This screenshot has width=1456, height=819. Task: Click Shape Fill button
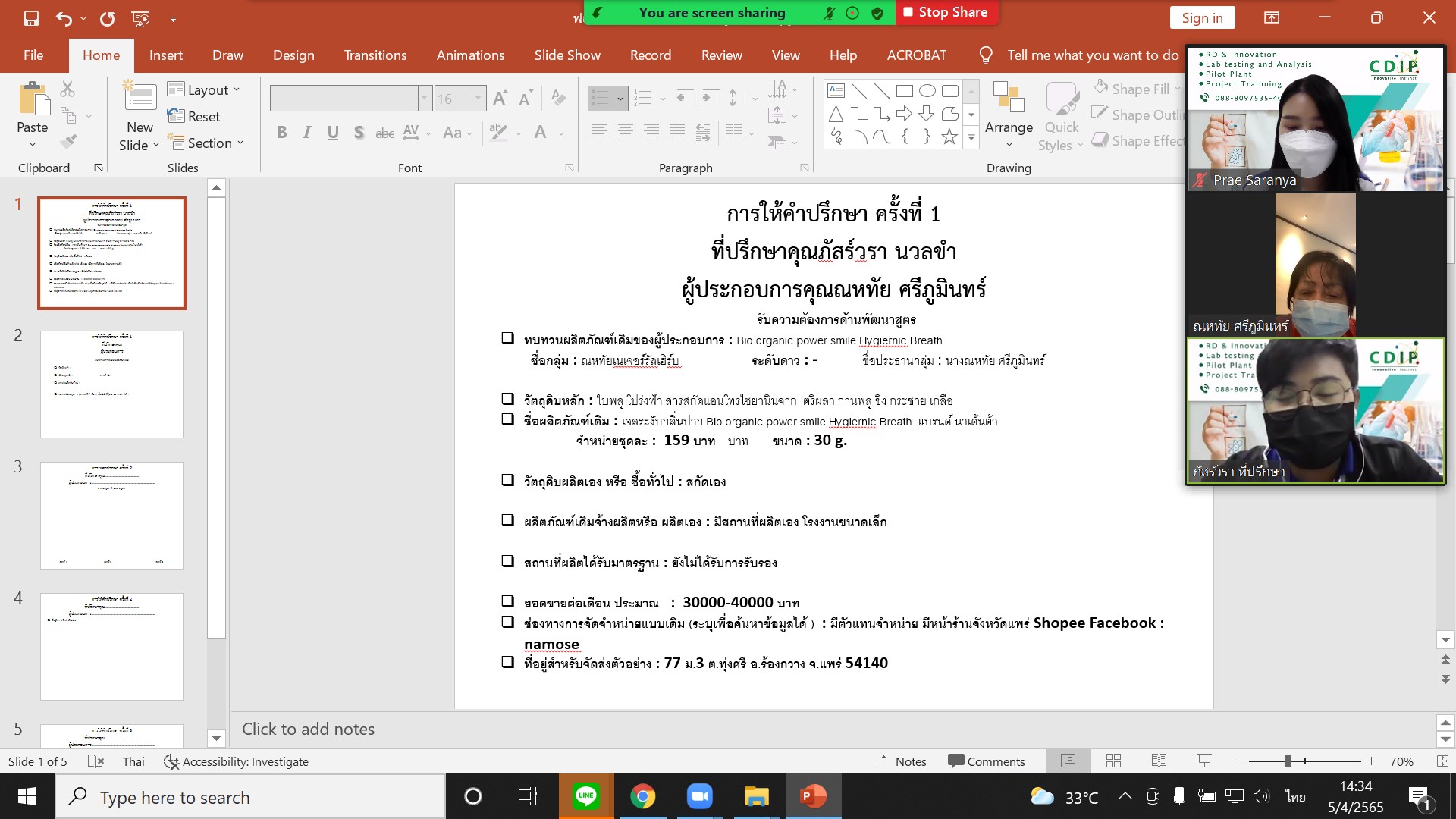tap(1137, 89)
